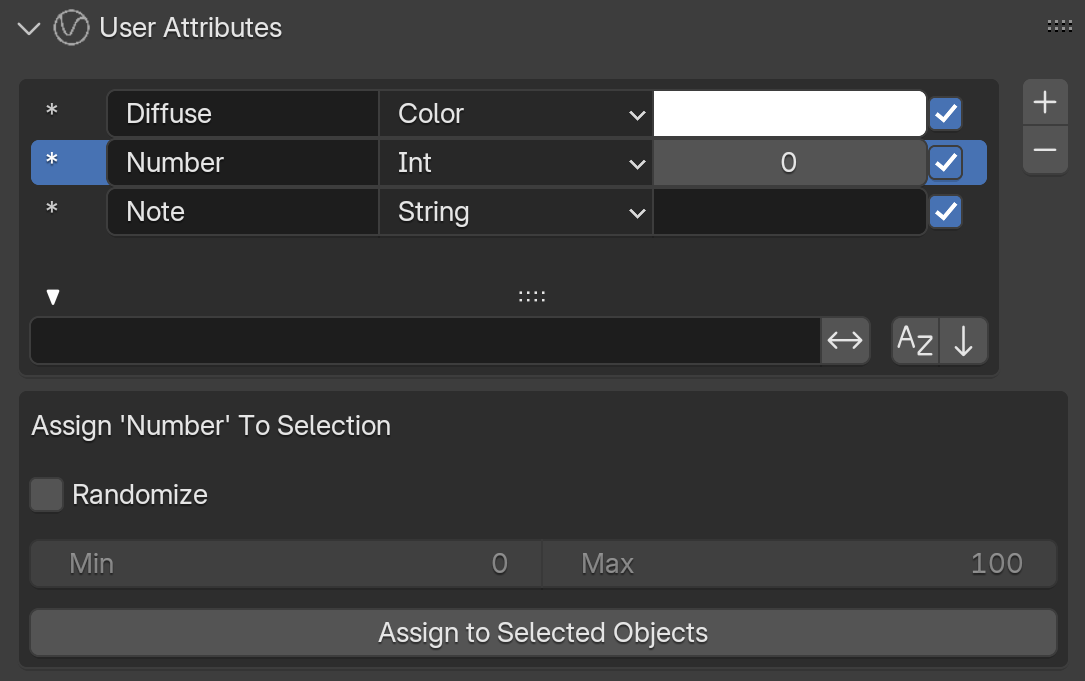Image resolution: width=1085 pixels, height=681 pixels.
Task: Open the white Diffuse color swatch
Action: click(790, 114)
